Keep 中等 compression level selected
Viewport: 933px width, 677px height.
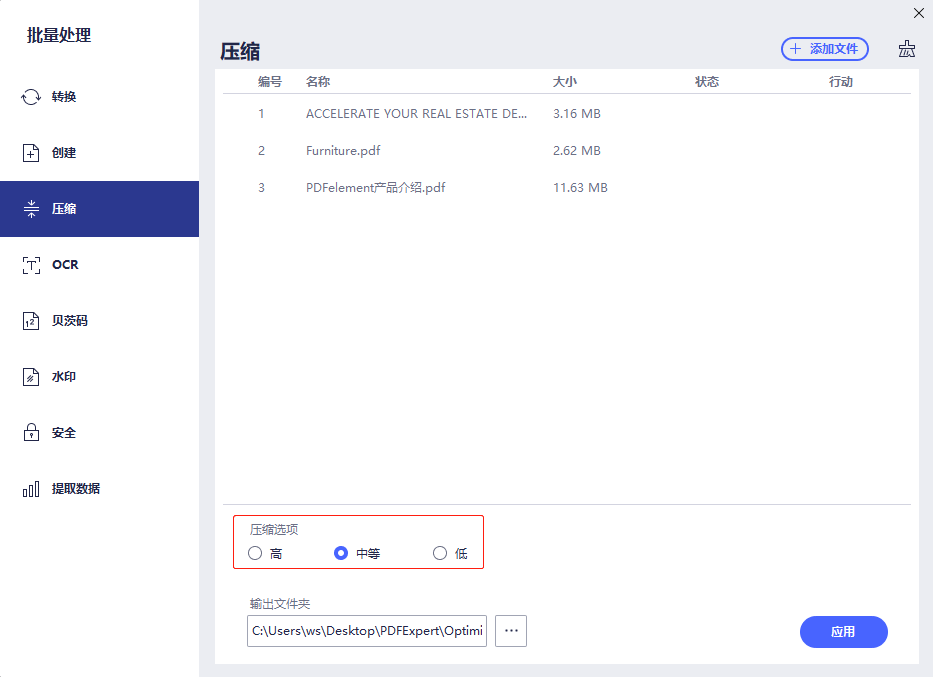tap(342, 552)
